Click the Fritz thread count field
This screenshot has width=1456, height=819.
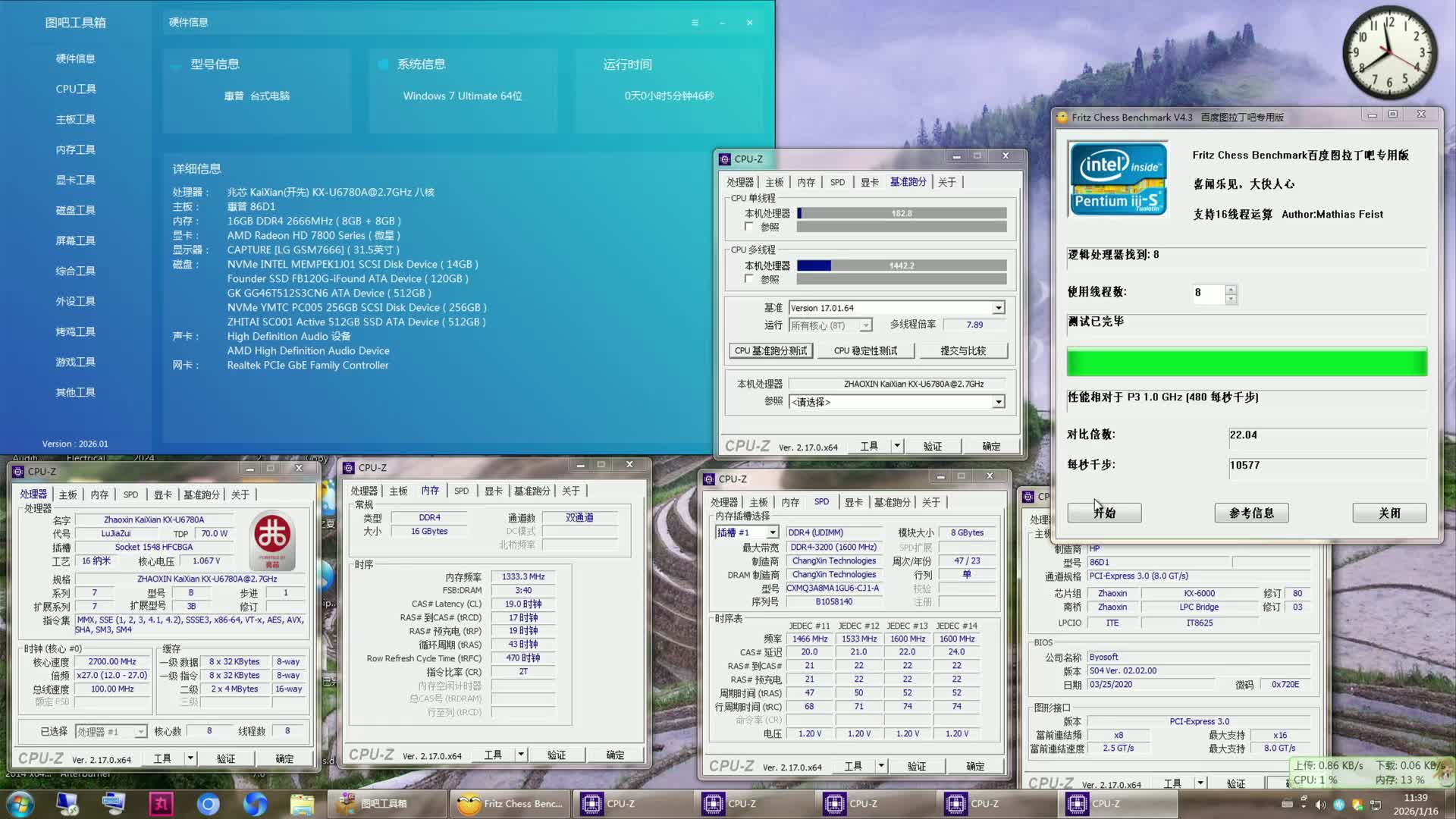tap(1209, 293)
